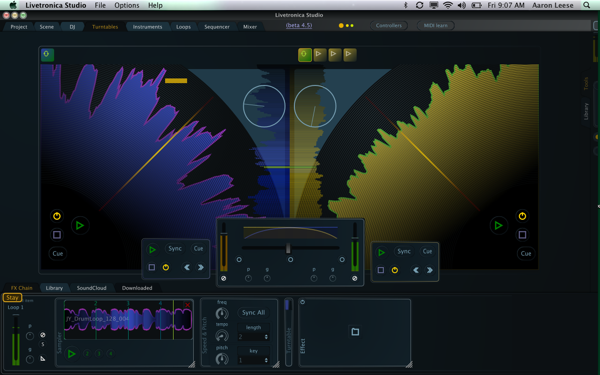Nudge forward arrow in left transport panel
Viewport: 600px width, 375px height.
[x=201, y=267]
